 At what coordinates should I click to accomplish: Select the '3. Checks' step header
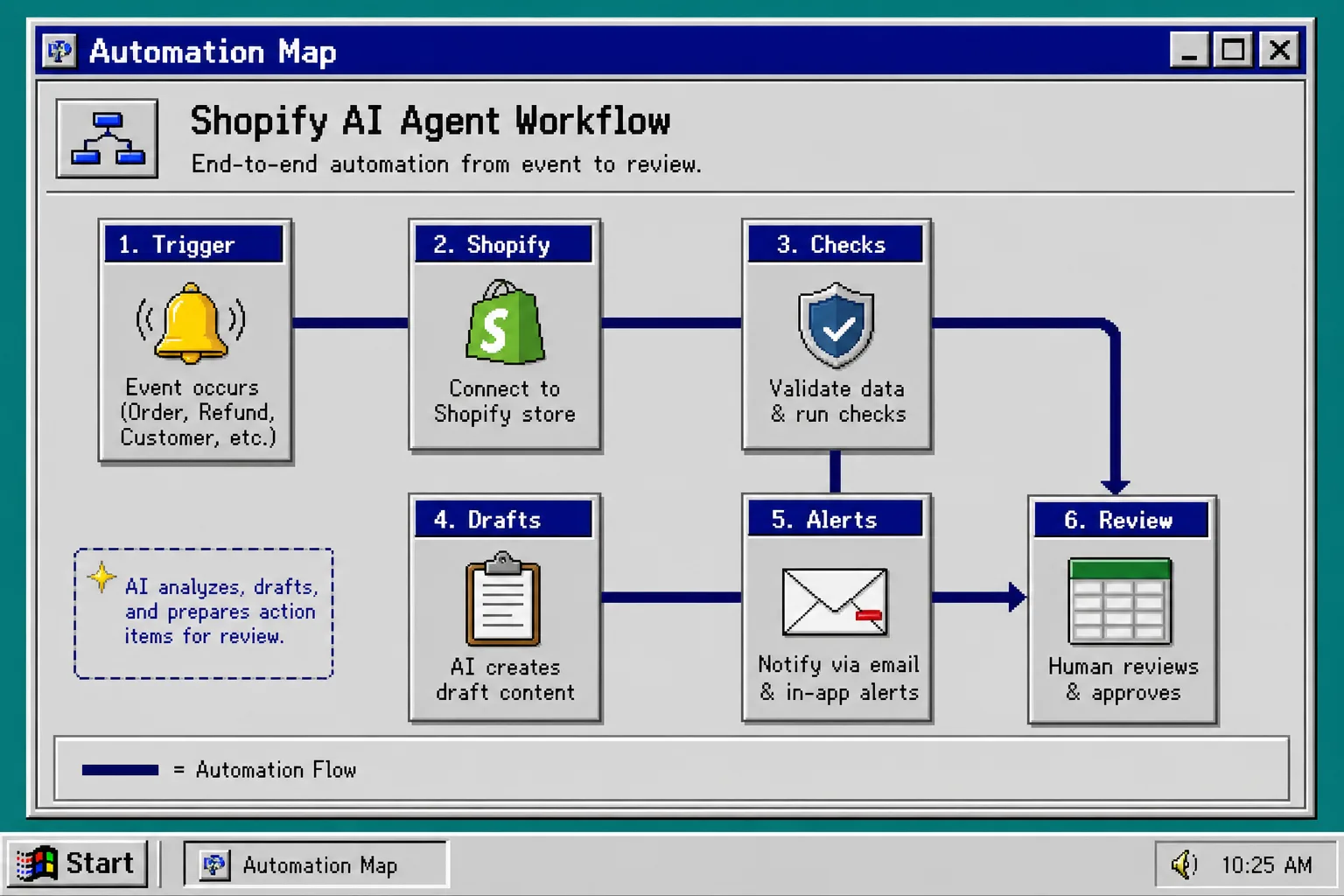[x=836, y=244]
